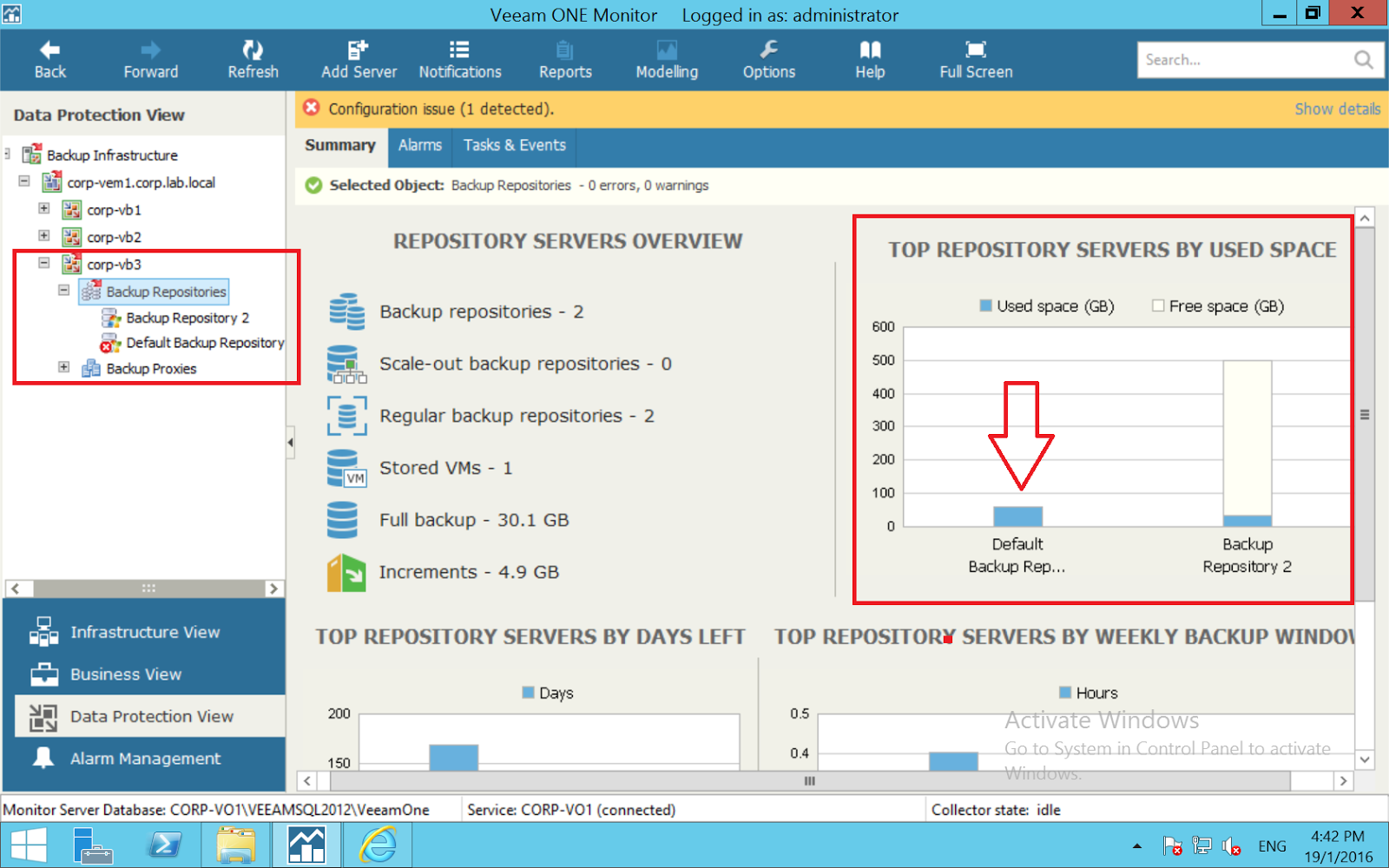1389x868 pixels.
Task: Open the Help toolbar item
Action: (x=870, y=60)
